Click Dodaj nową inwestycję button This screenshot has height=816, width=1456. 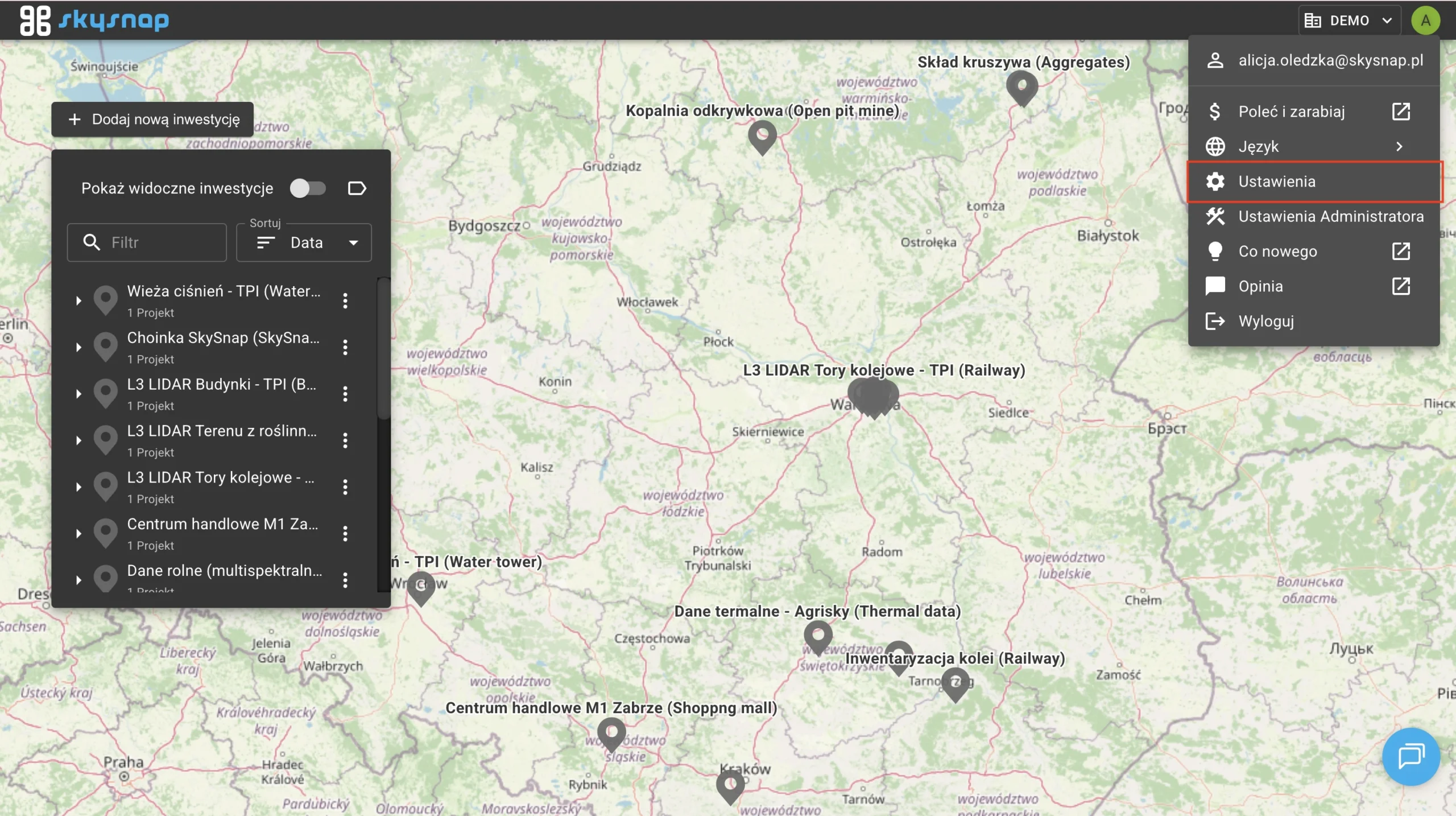click(153, 119)
